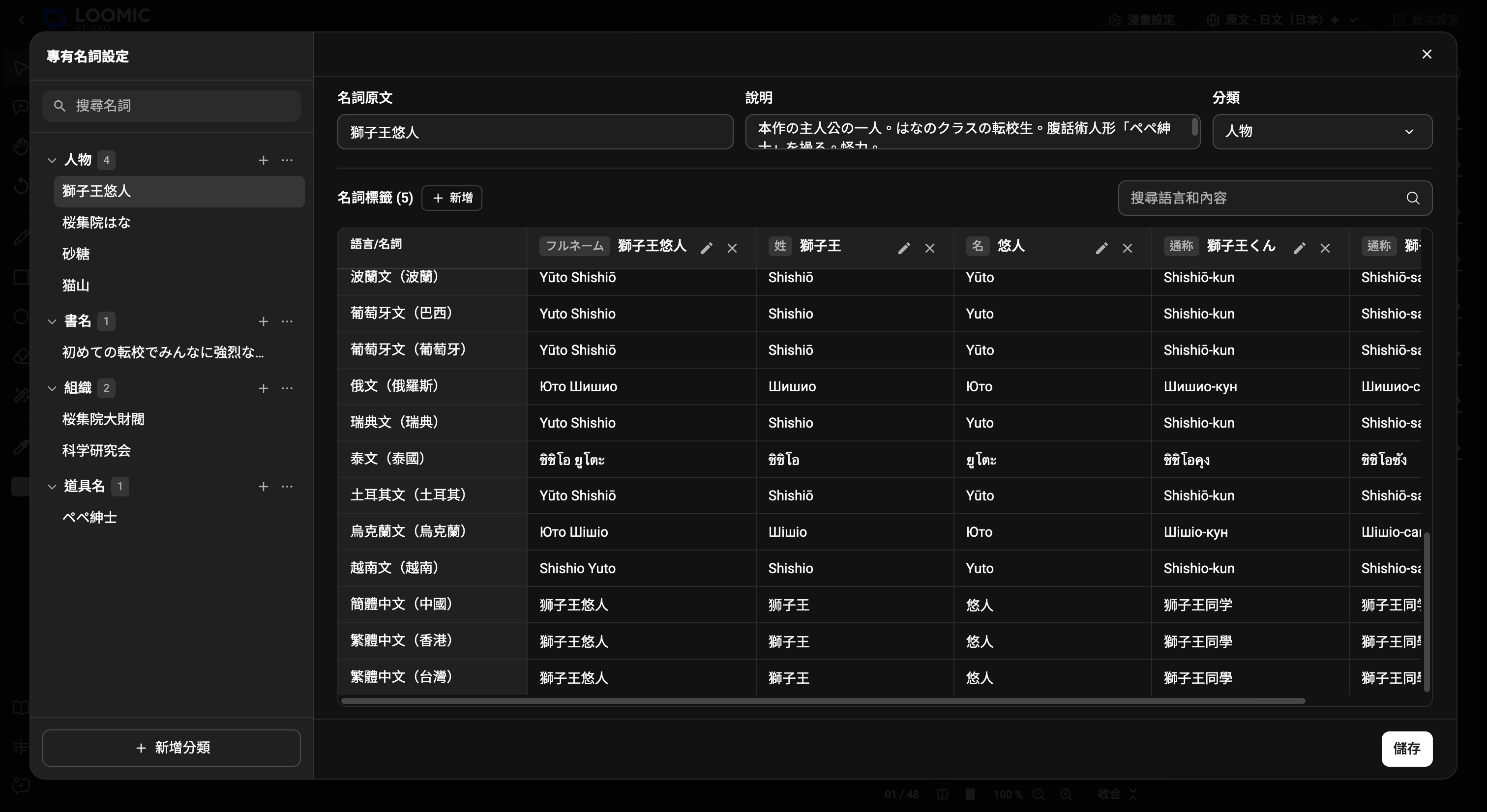Edit the フルネーム 獅子王悠人 label
This screenshot has width=1487, height=812.
coord(707,248)
